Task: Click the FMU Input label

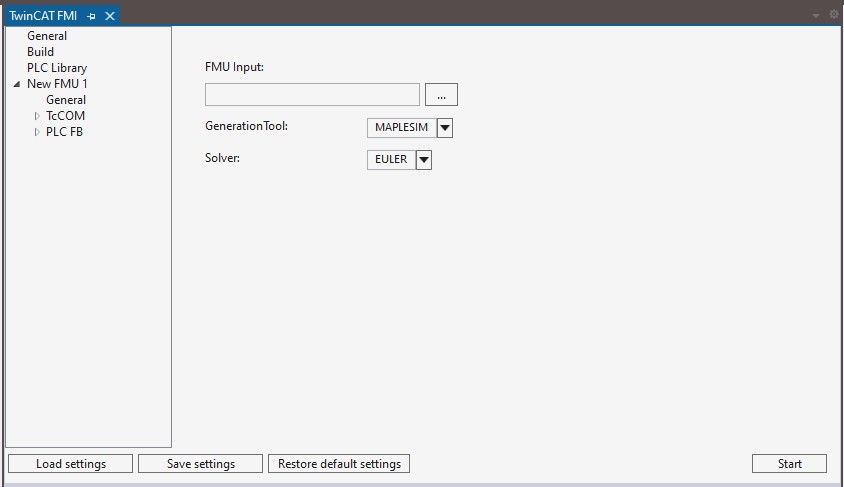Action: click(x=234, y=67)
